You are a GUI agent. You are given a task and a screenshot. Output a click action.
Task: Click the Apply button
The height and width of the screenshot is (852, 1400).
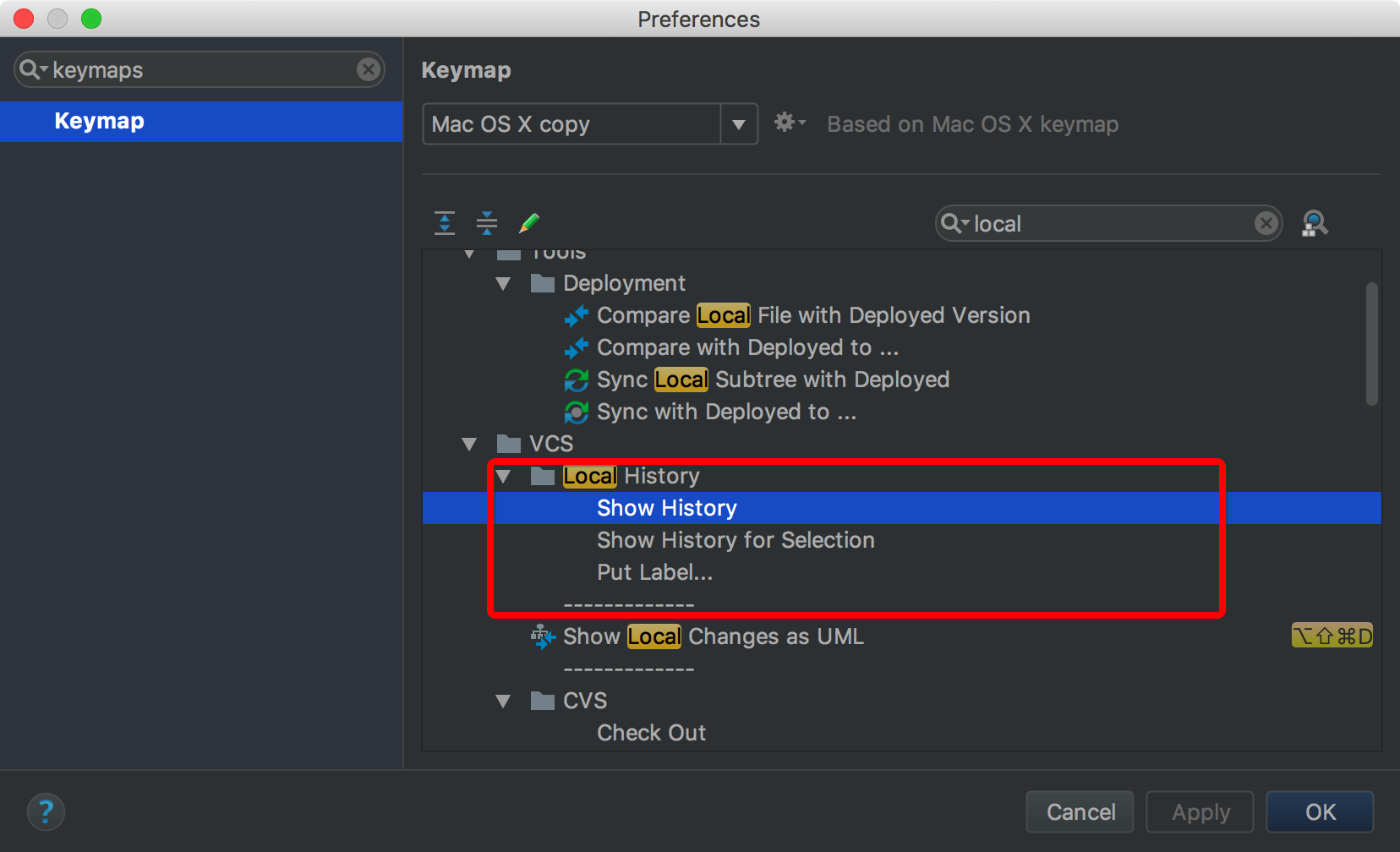(x=1200, y=812)
